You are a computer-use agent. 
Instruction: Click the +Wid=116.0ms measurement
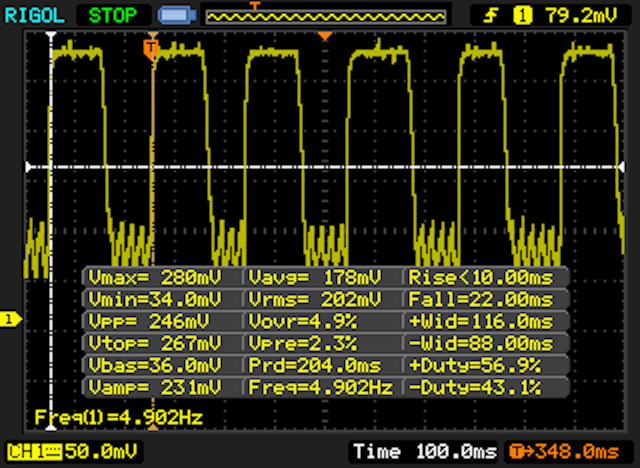(x=481, y=322)
